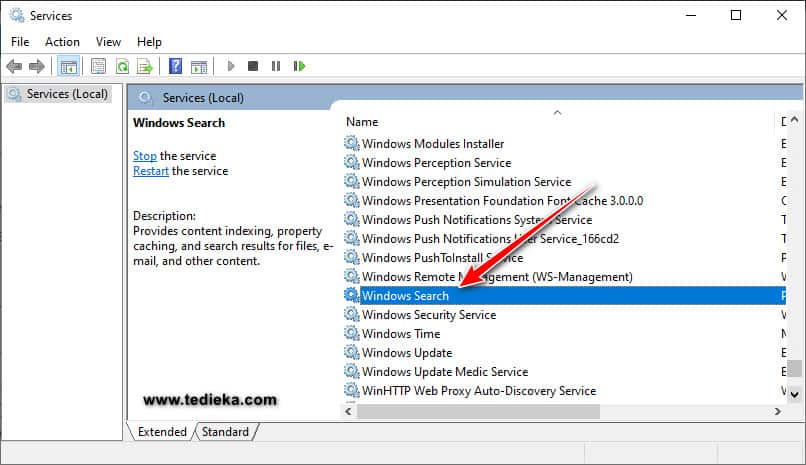
Task: Open the Help toolbar icon
Action: point(175,66)
